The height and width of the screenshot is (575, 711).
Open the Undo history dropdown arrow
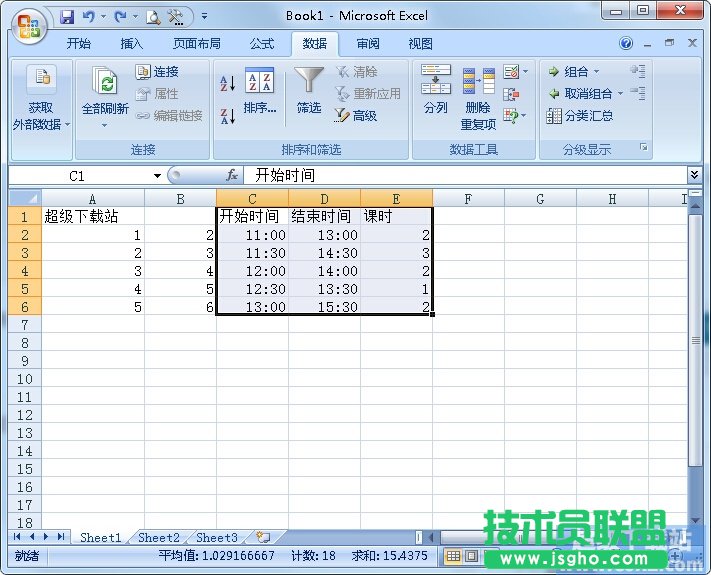pos(103,17)
